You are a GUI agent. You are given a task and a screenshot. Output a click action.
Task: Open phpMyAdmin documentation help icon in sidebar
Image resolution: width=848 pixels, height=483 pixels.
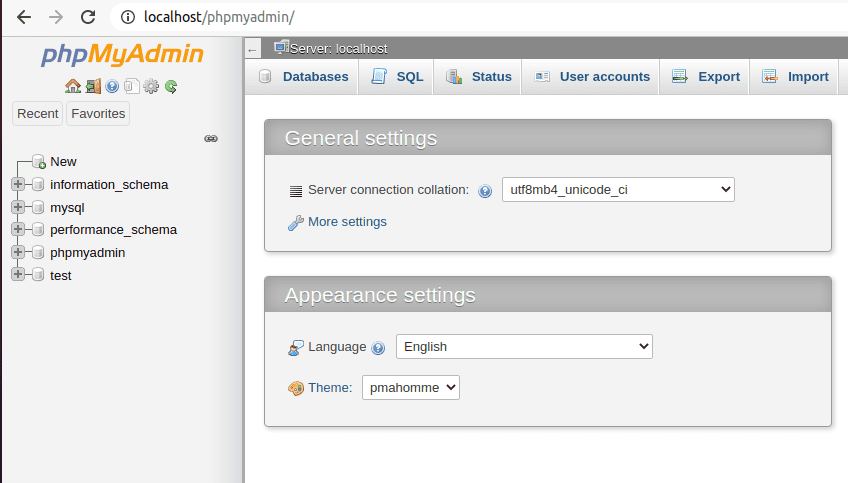(x=112, y=86)
